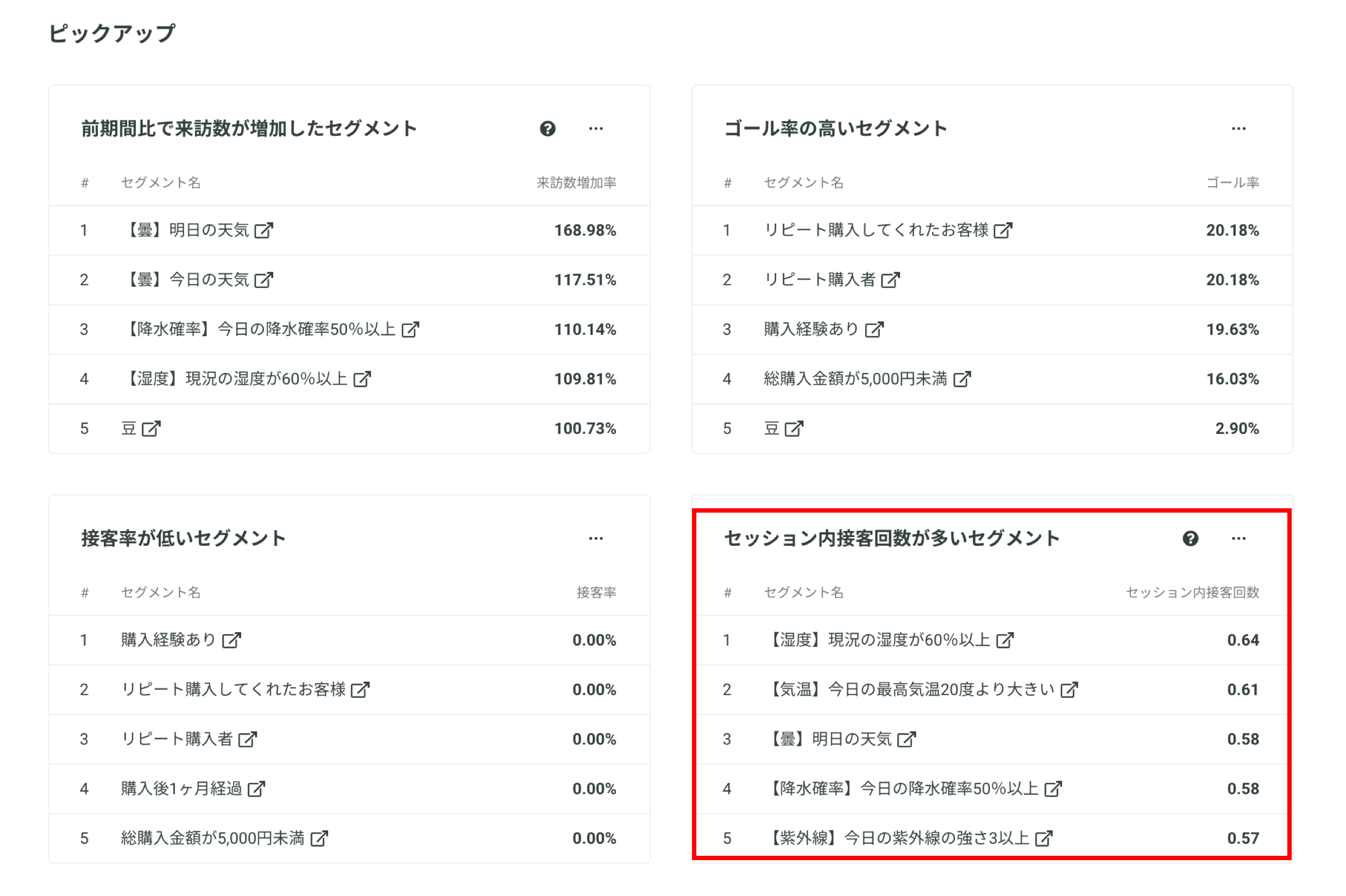Screen dimensions: 1346x896
Task: Click 【曇】明日の天気 segment name with 168.98%
Action: click(185, 230)
